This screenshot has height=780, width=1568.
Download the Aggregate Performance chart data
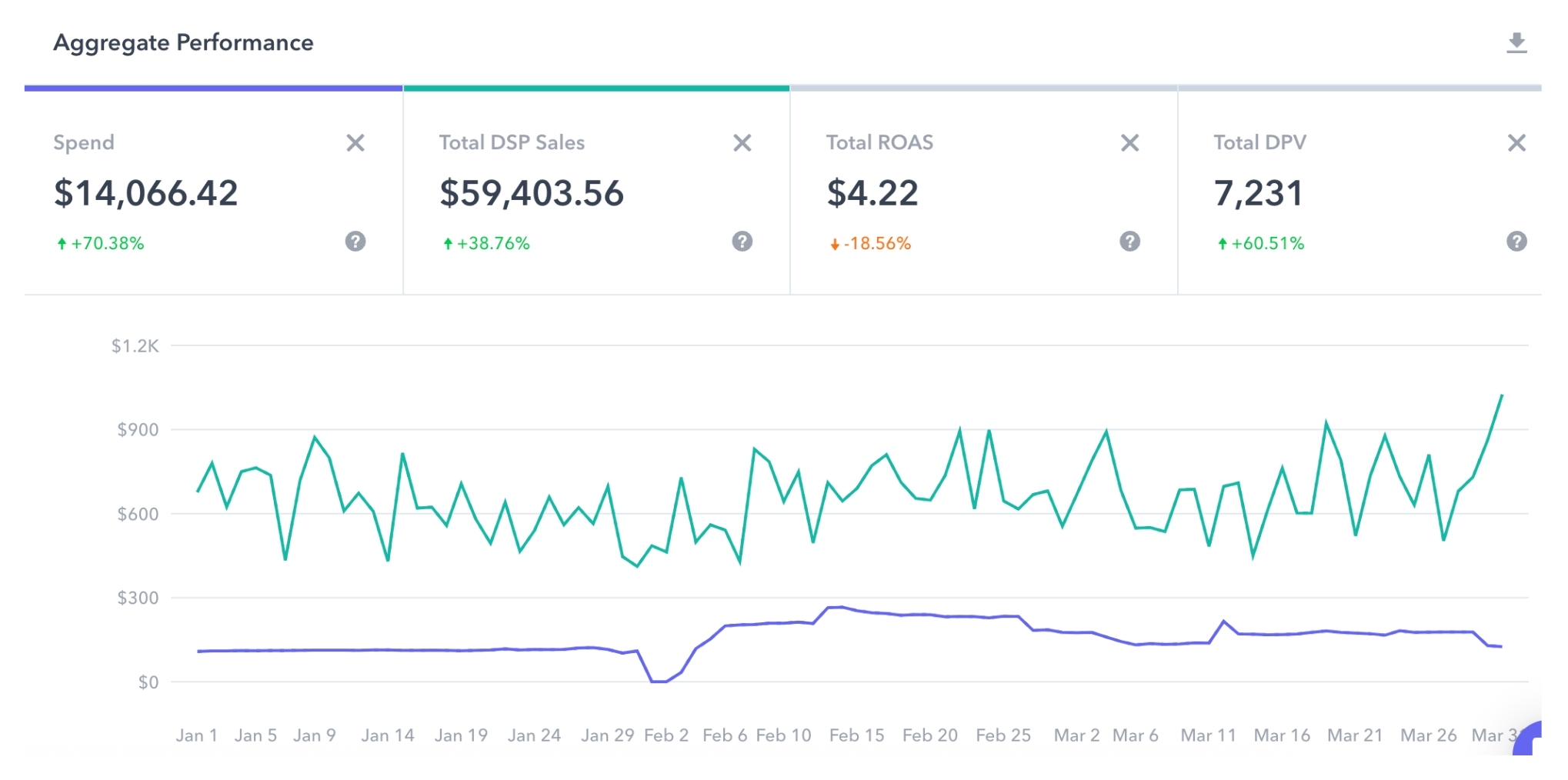coord(1516,43)
